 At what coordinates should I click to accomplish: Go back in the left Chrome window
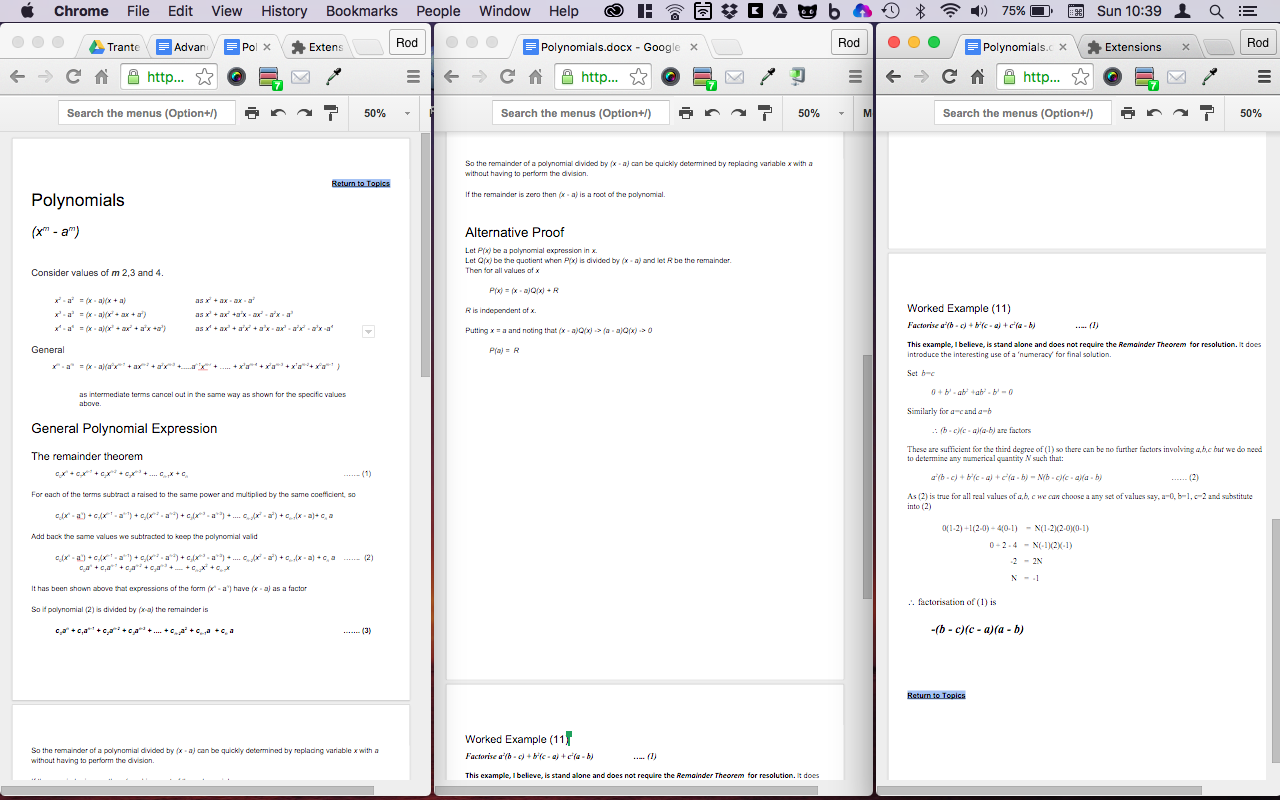click(x=17, y=77)
